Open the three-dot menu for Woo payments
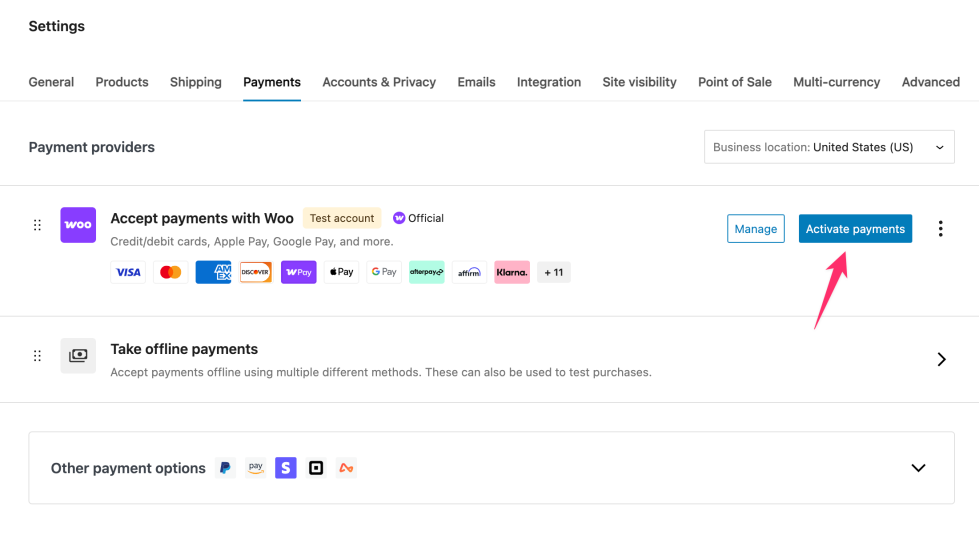 coord(940,229)
